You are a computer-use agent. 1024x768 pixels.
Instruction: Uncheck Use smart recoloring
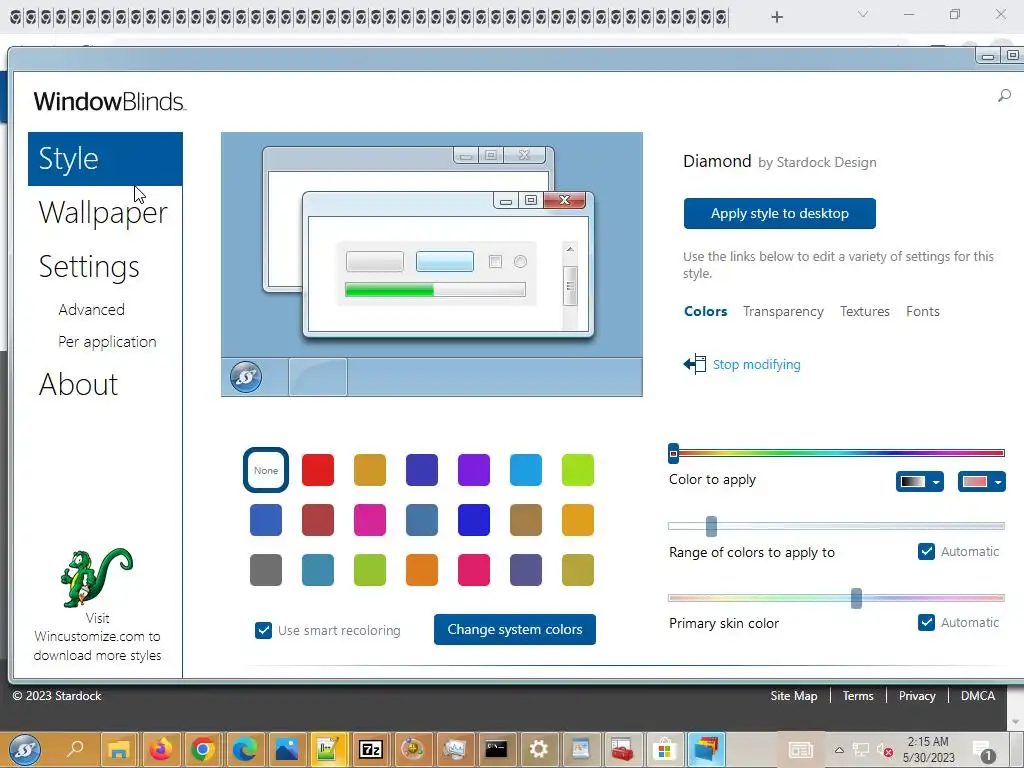(263, 630)
